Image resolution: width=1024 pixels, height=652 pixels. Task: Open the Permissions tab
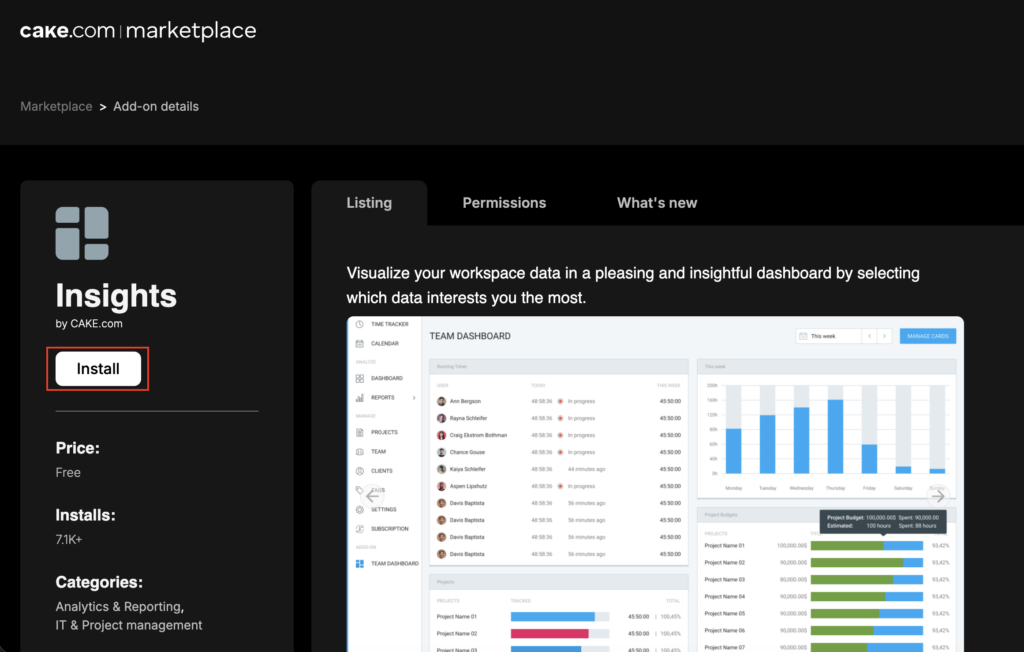pos(504,203)
